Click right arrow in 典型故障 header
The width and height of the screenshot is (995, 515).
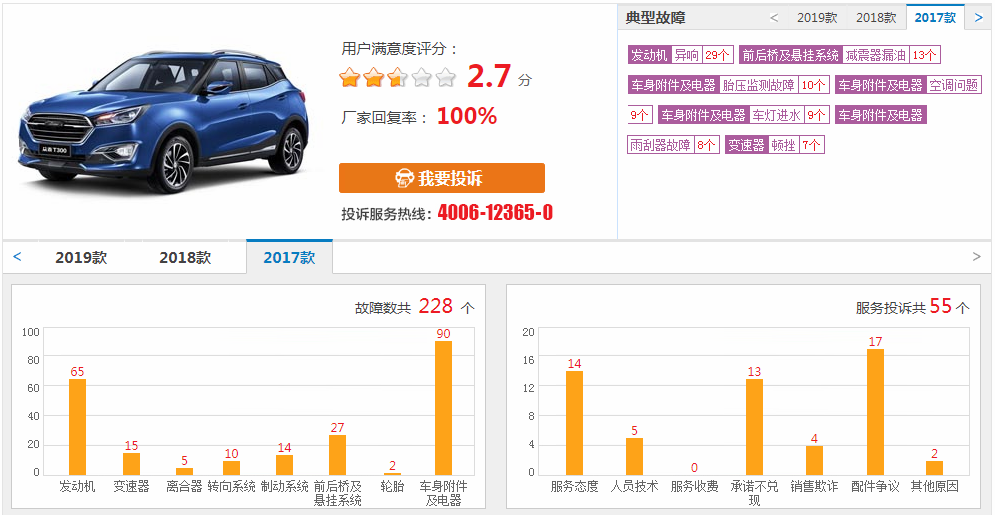coord(977,17)
